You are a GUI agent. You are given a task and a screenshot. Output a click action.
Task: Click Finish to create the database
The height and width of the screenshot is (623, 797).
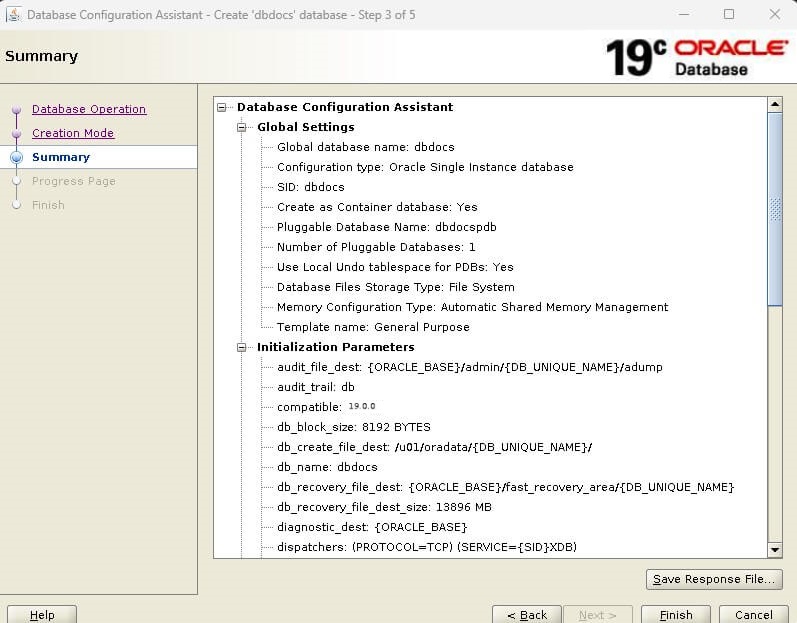tap(675, 614)
